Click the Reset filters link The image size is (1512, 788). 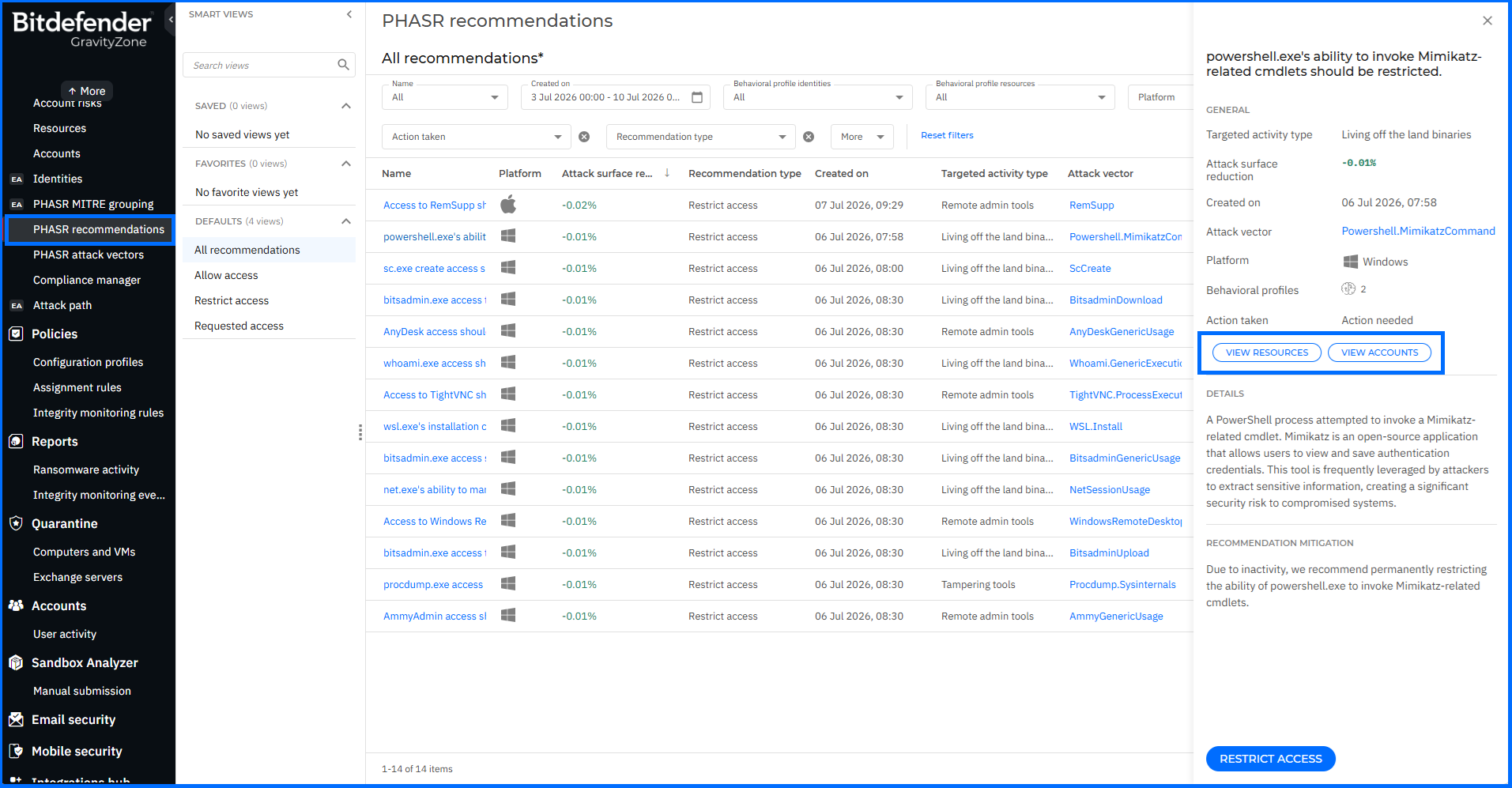[947, 135]
